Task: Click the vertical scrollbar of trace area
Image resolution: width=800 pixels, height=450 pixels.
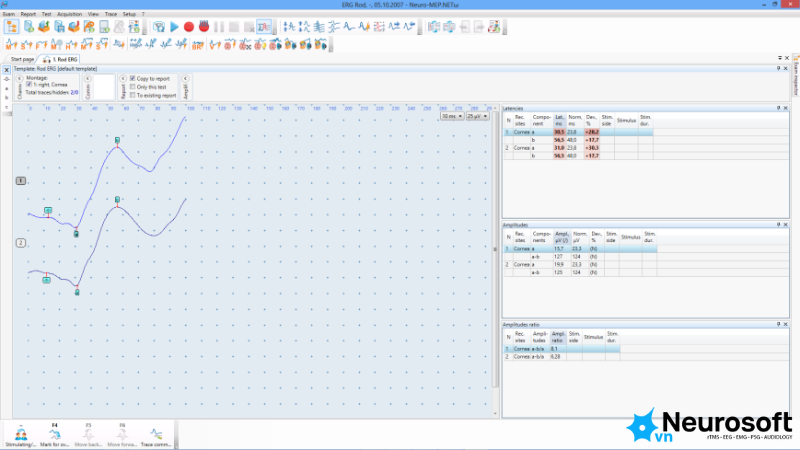Action: point(495,250)
